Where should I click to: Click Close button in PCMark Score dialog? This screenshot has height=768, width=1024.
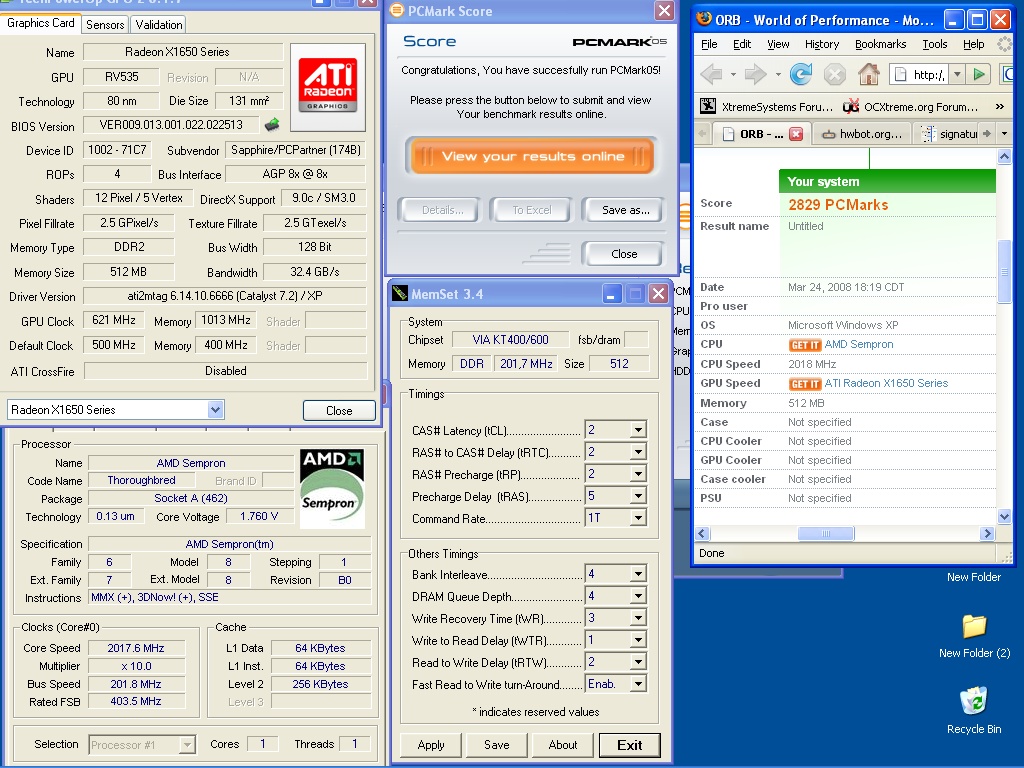click(624, 254)
